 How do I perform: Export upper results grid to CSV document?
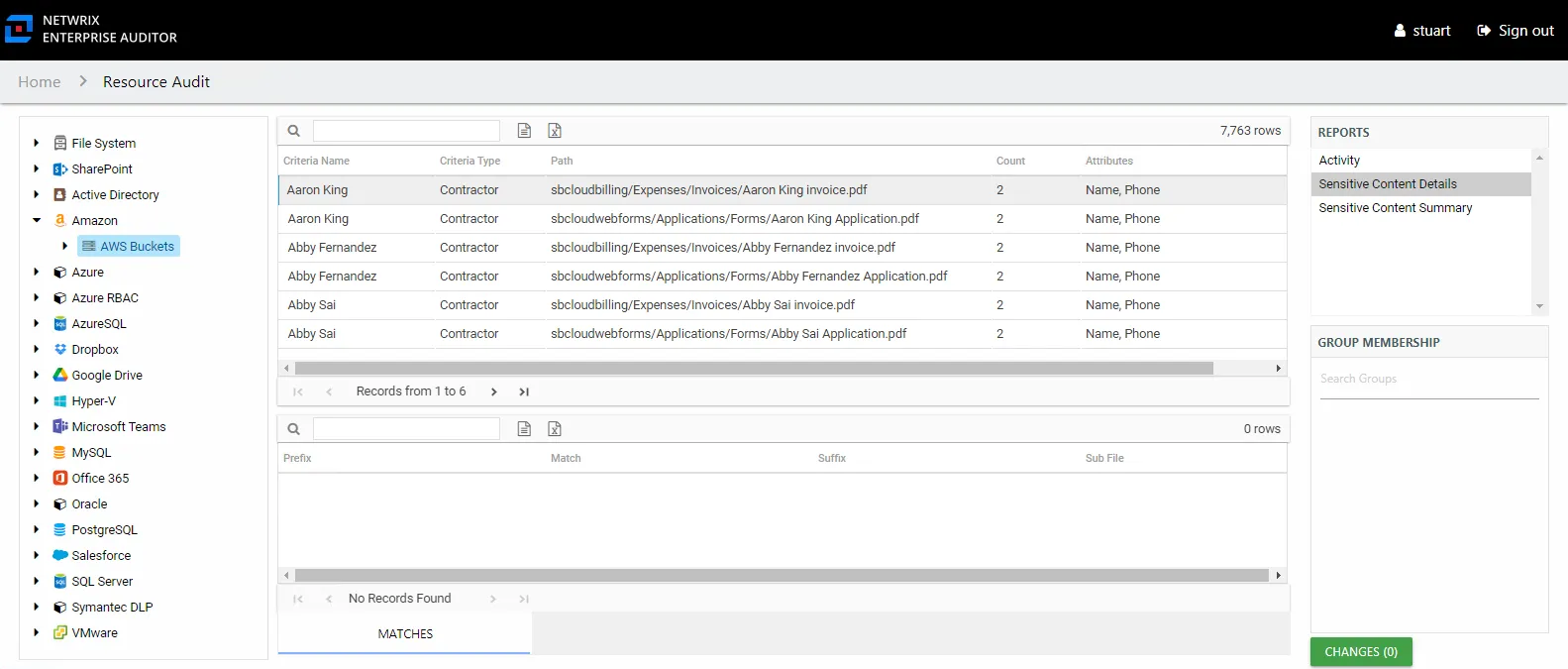525,131
